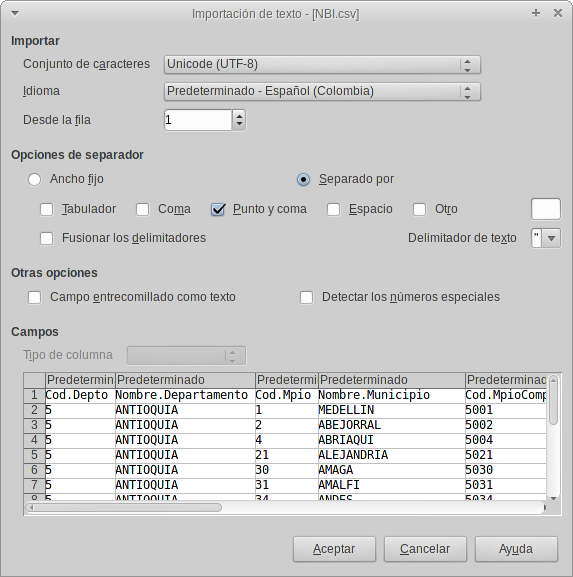This screenshot has height=577, width=573.
Task: Open the window menu arrow in title bar
Action: coord(15,14)
